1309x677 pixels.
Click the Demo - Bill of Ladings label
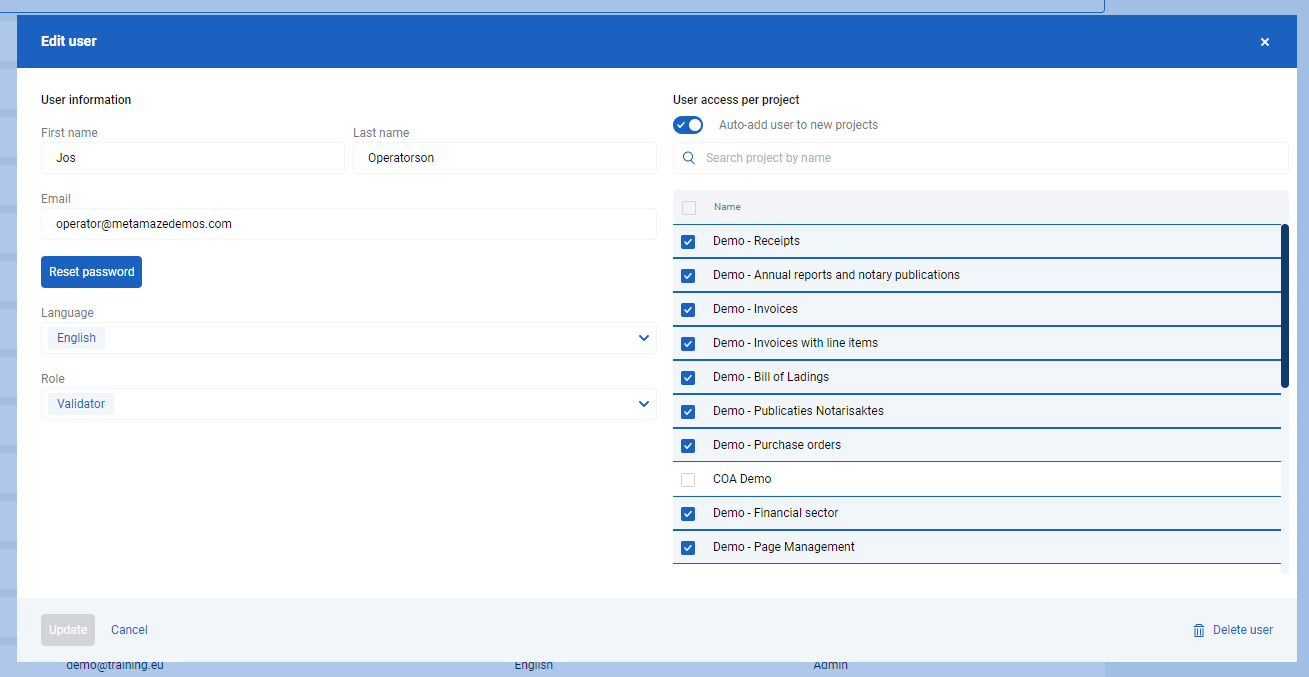click(771, 377)
